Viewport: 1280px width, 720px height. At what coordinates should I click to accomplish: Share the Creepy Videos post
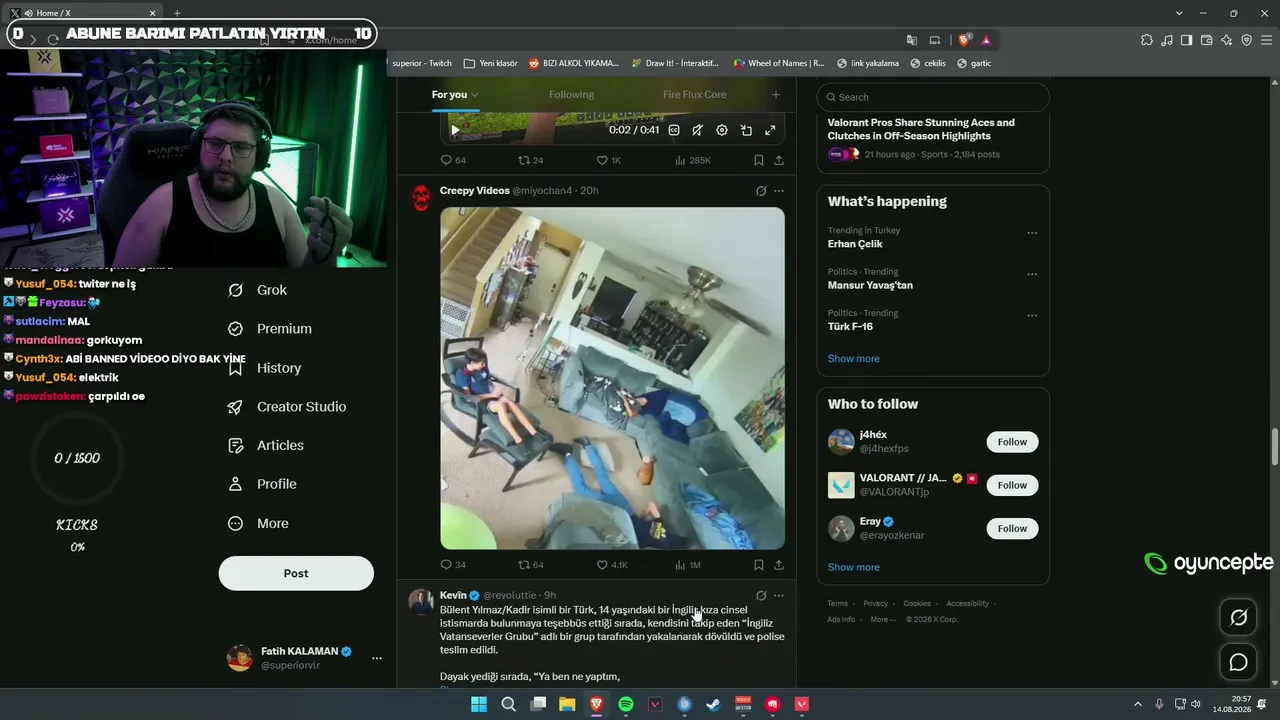(778, 565)
